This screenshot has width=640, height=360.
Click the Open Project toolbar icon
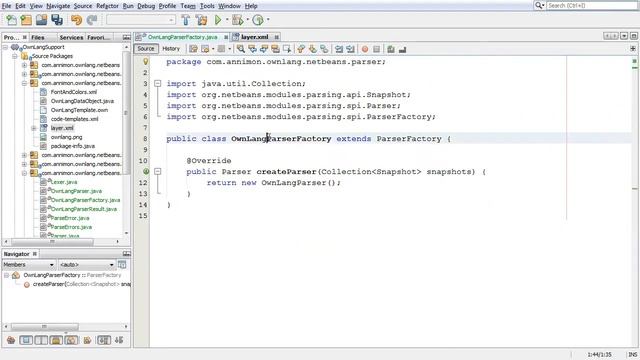tap(41, 20)
